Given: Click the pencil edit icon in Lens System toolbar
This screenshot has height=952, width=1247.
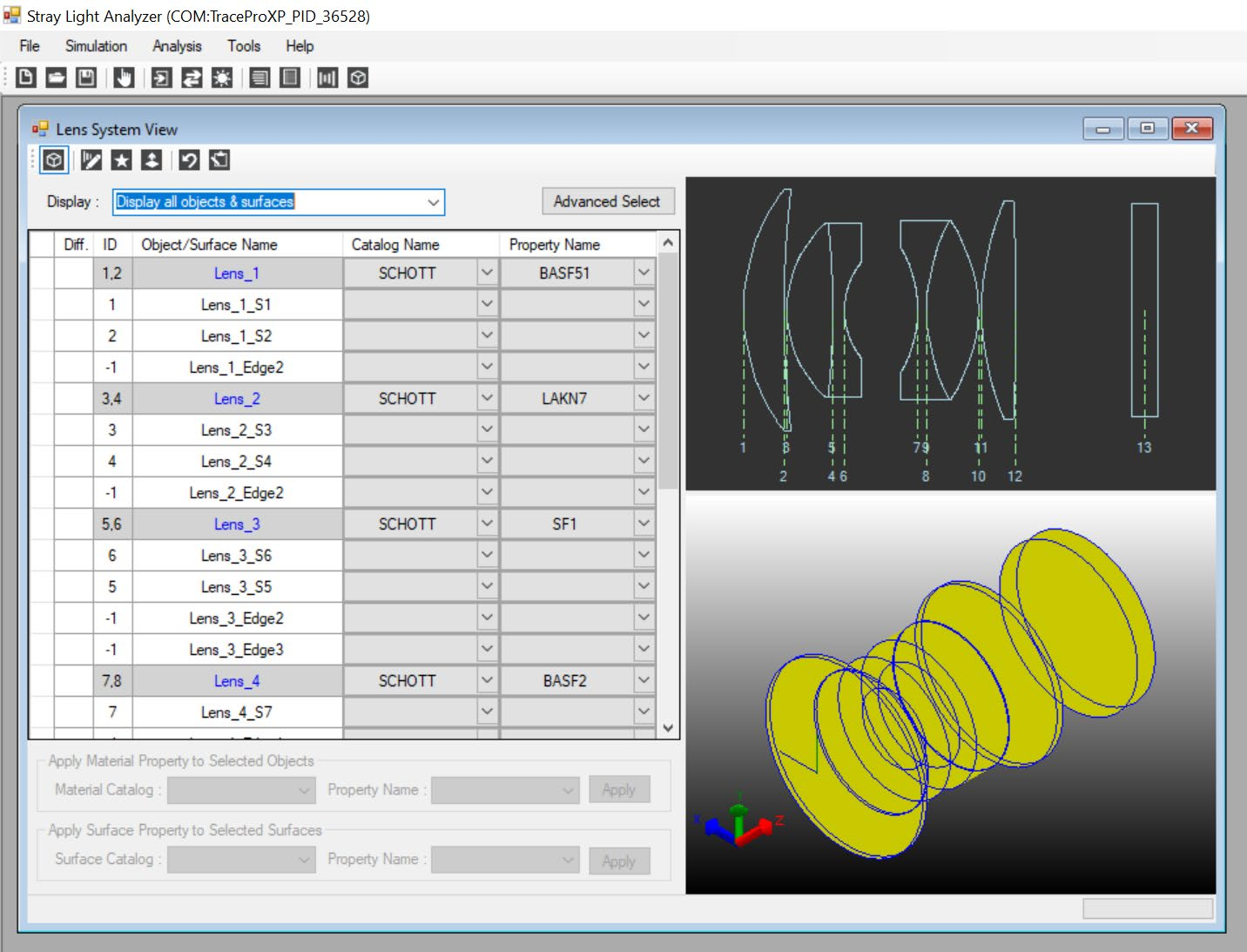Looking at the screenshot, I should coord(91,159).
